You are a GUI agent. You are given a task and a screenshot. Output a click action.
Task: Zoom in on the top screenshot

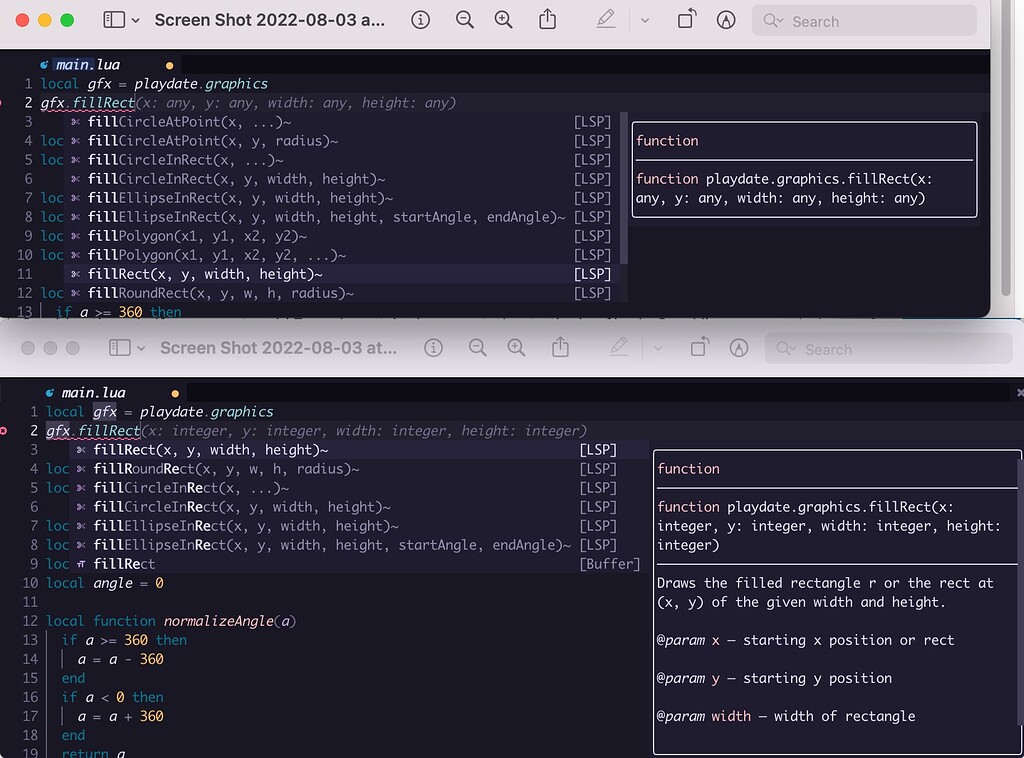(506, 20)
